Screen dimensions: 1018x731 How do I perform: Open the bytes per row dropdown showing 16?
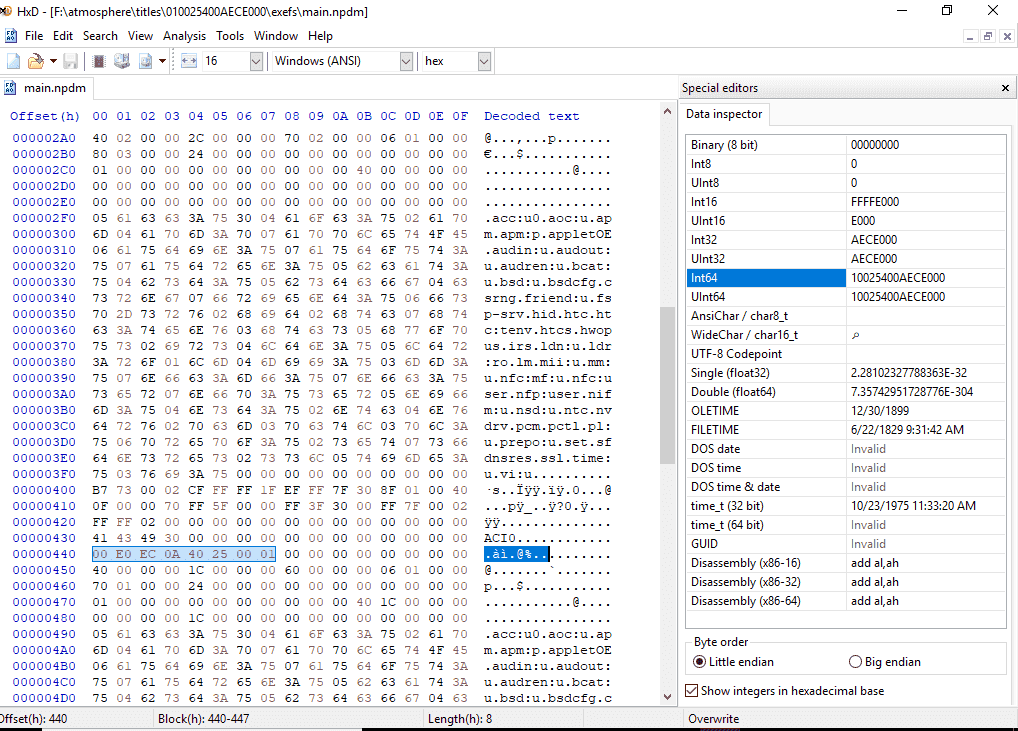pyautogui.click(x=256, y=61)
